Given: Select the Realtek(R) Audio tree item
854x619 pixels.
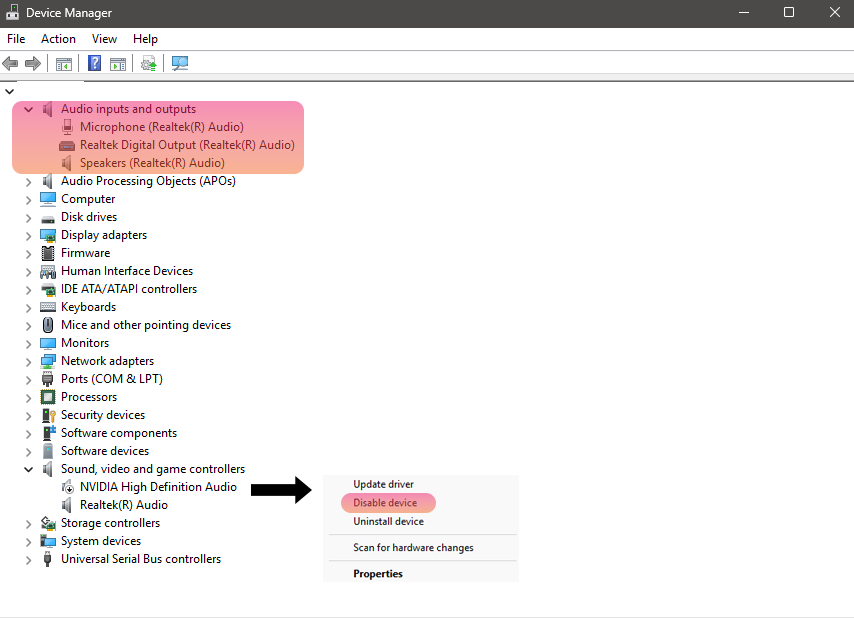Looking at the screenshot, I should click(124, 505).
